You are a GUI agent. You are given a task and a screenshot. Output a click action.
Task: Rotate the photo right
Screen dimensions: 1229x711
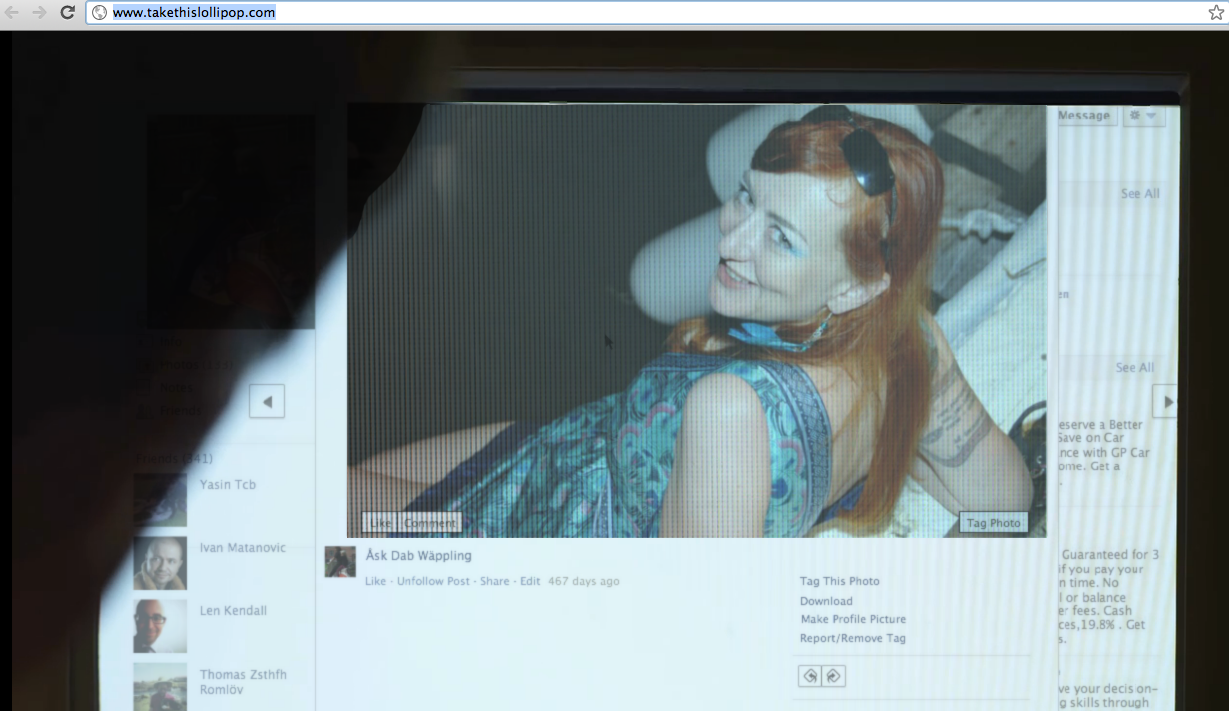[x=834, y=676]
